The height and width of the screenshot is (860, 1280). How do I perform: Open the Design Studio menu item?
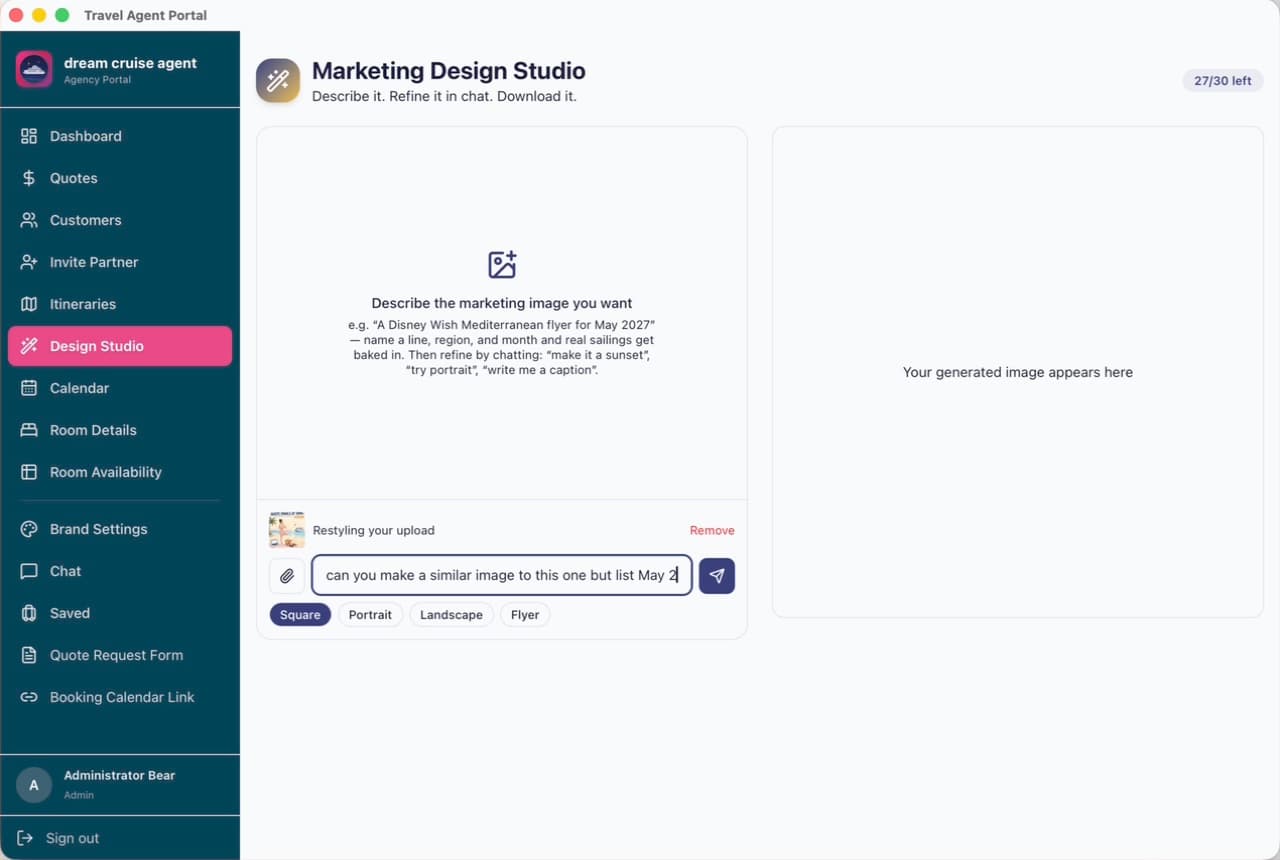120,346
